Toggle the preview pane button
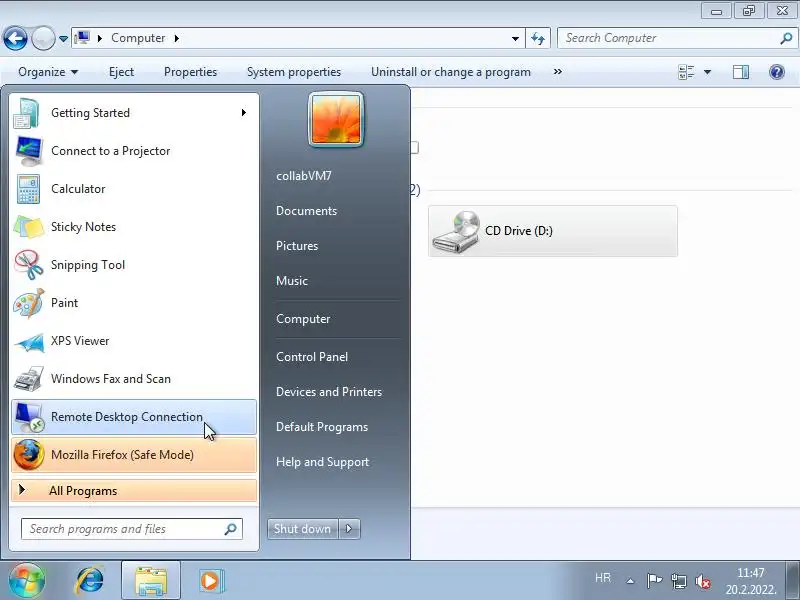The image size is (800, 600). pos(741,72)
